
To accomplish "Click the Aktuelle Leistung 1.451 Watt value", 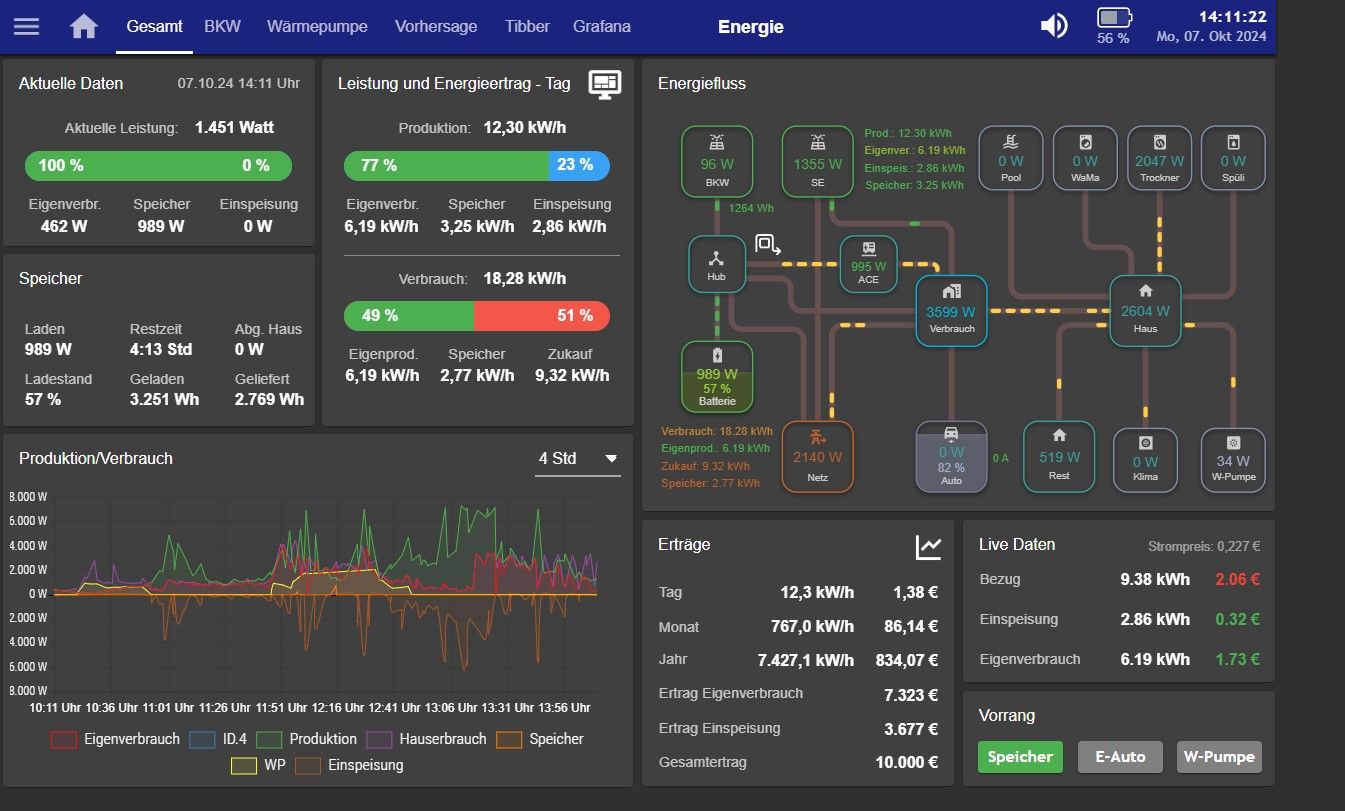I will tap(235, 128).
